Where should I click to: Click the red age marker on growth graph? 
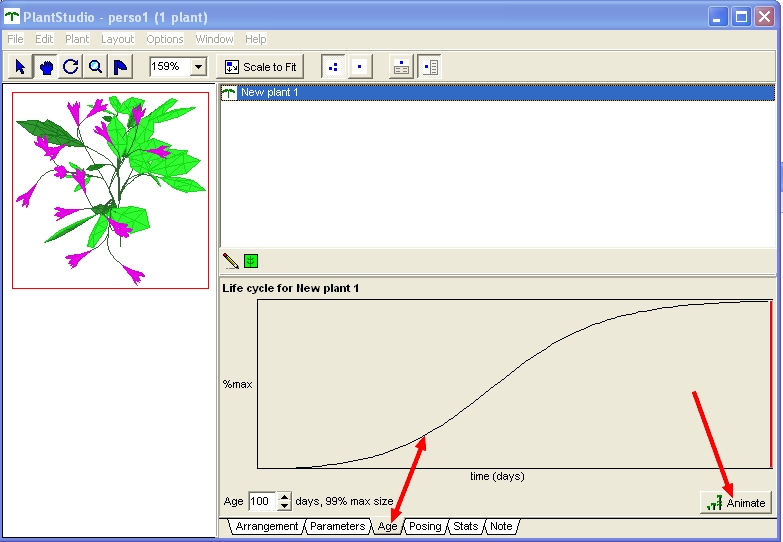coord(771,384)
